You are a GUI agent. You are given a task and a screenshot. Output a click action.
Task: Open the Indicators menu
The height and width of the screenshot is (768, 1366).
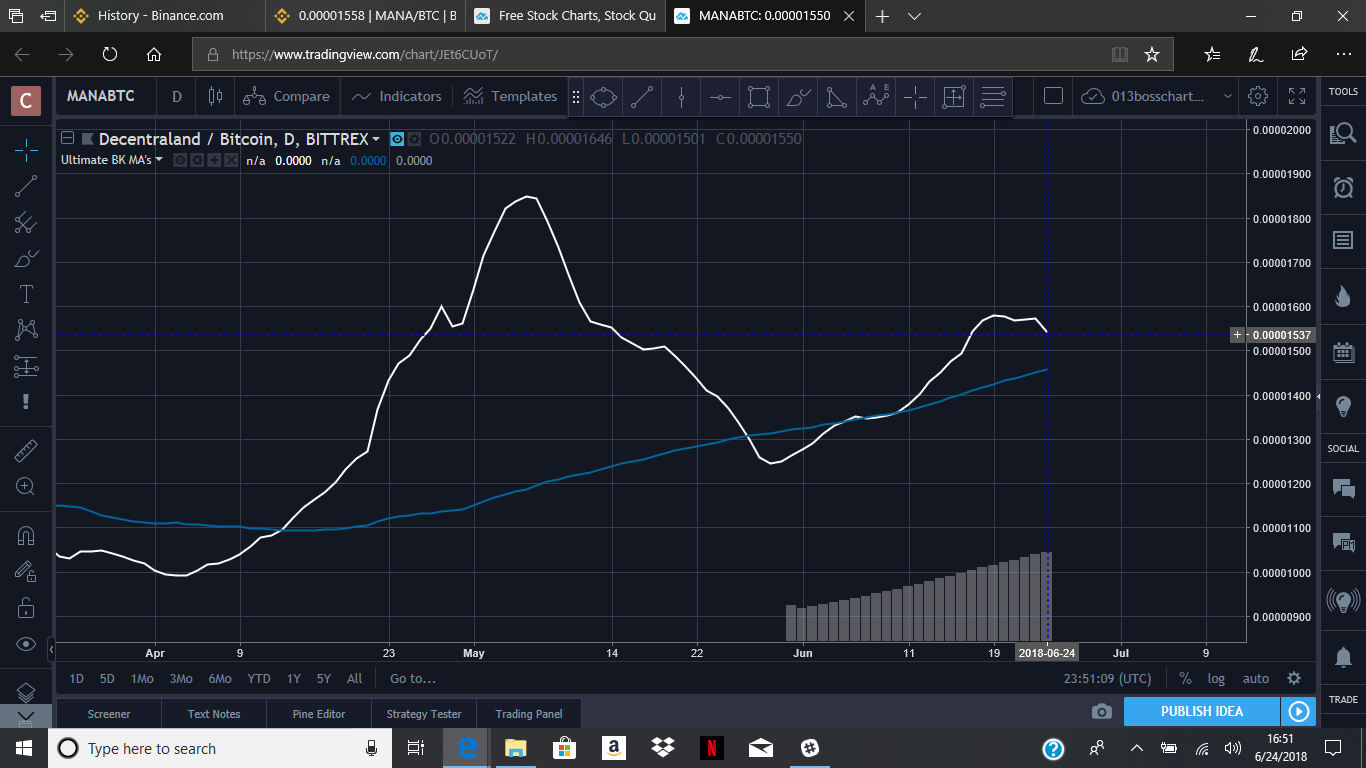(x=397, y=96)
